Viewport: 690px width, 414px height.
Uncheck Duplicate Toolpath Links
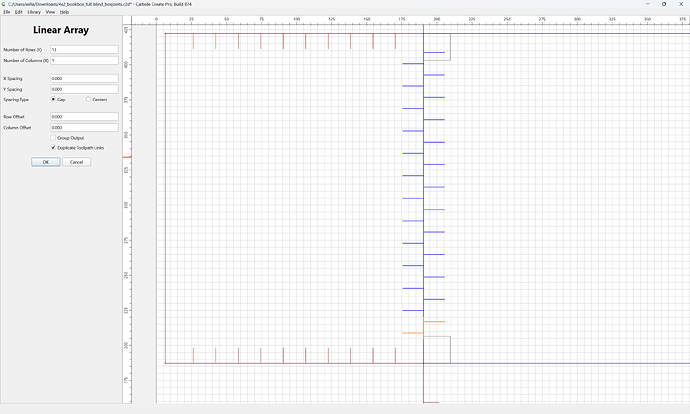(x=53, y=148)
